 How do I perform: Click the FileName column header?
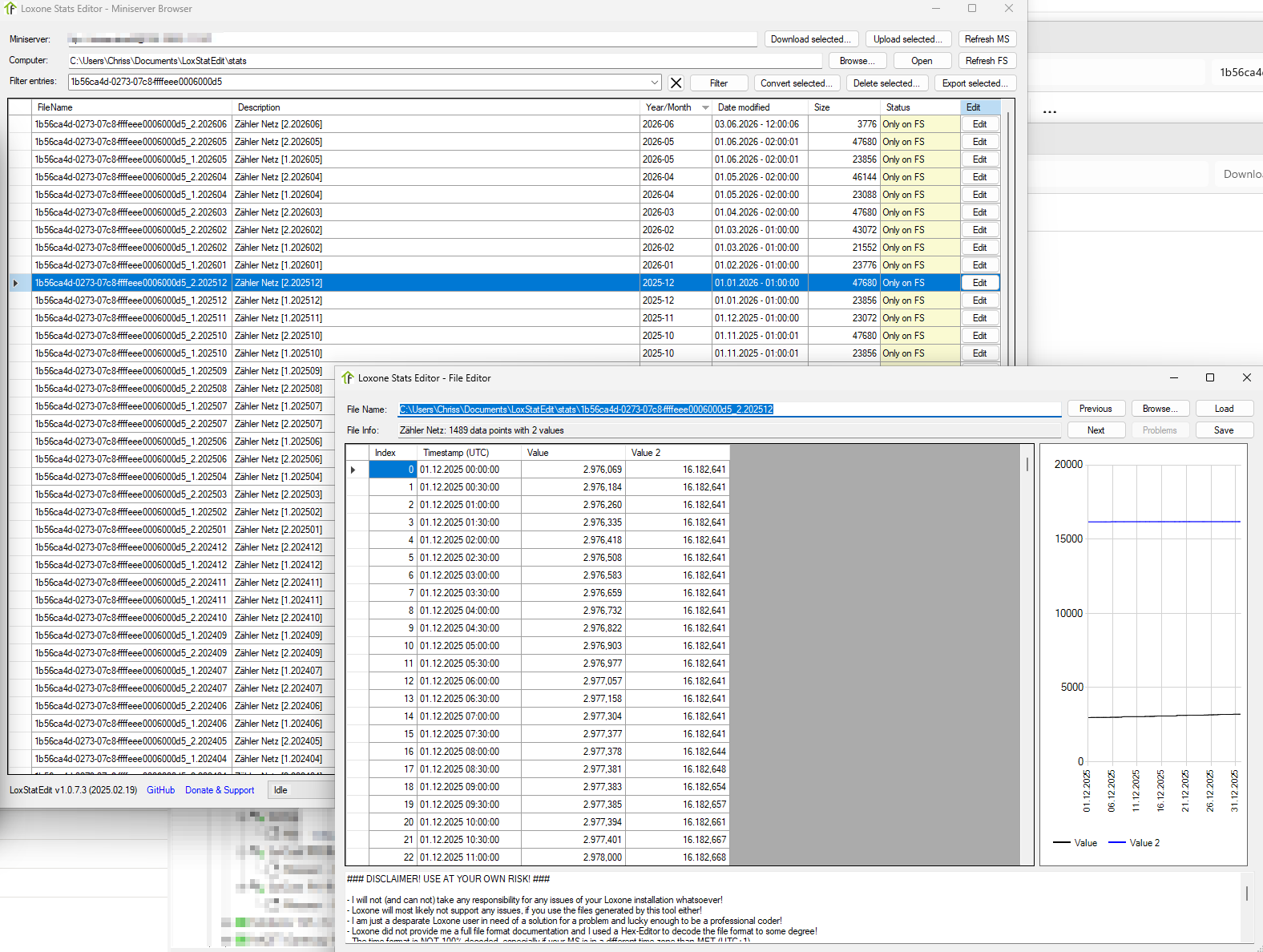132,107
